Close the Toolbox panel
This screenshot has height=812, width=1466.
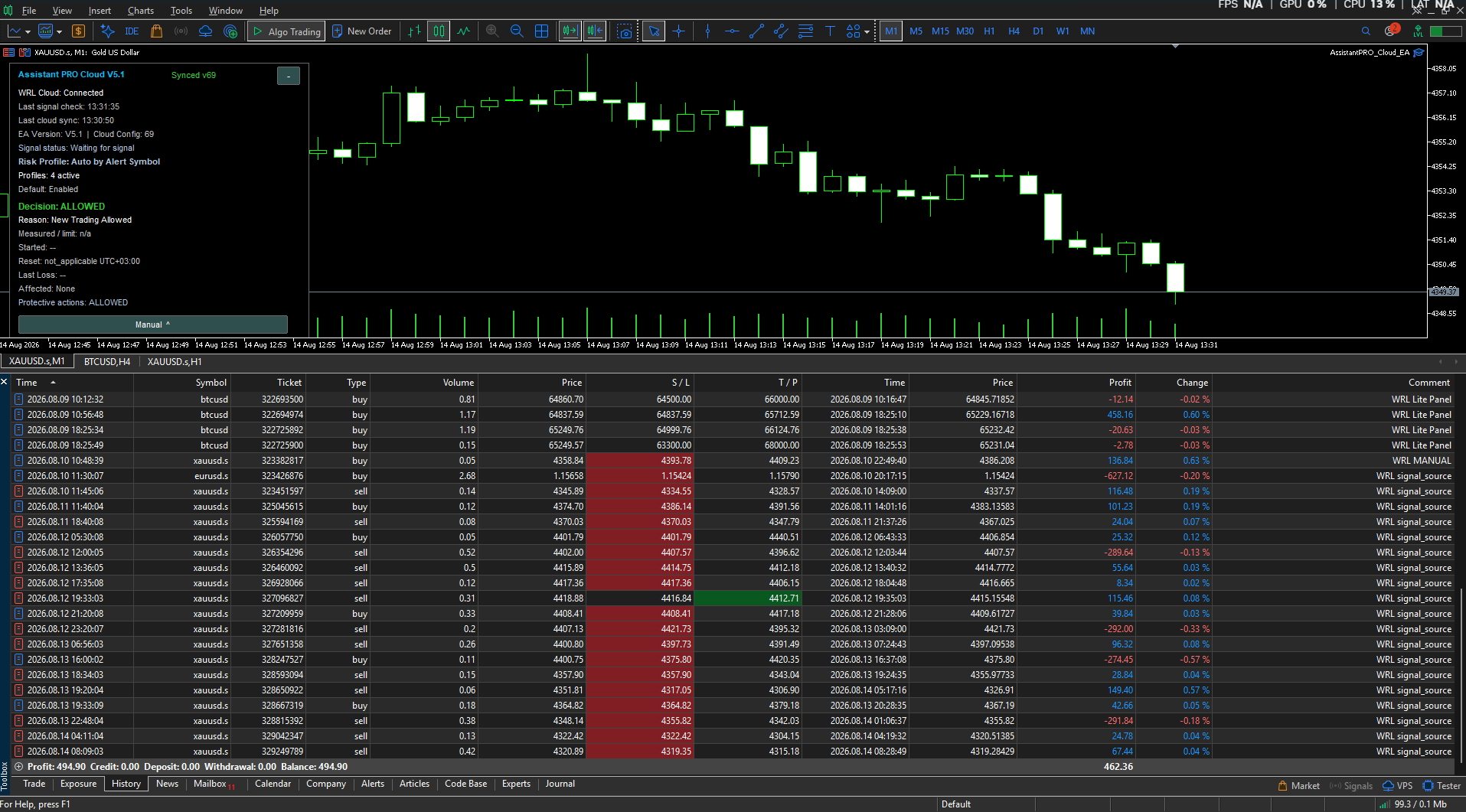click(x=4, y=382)
